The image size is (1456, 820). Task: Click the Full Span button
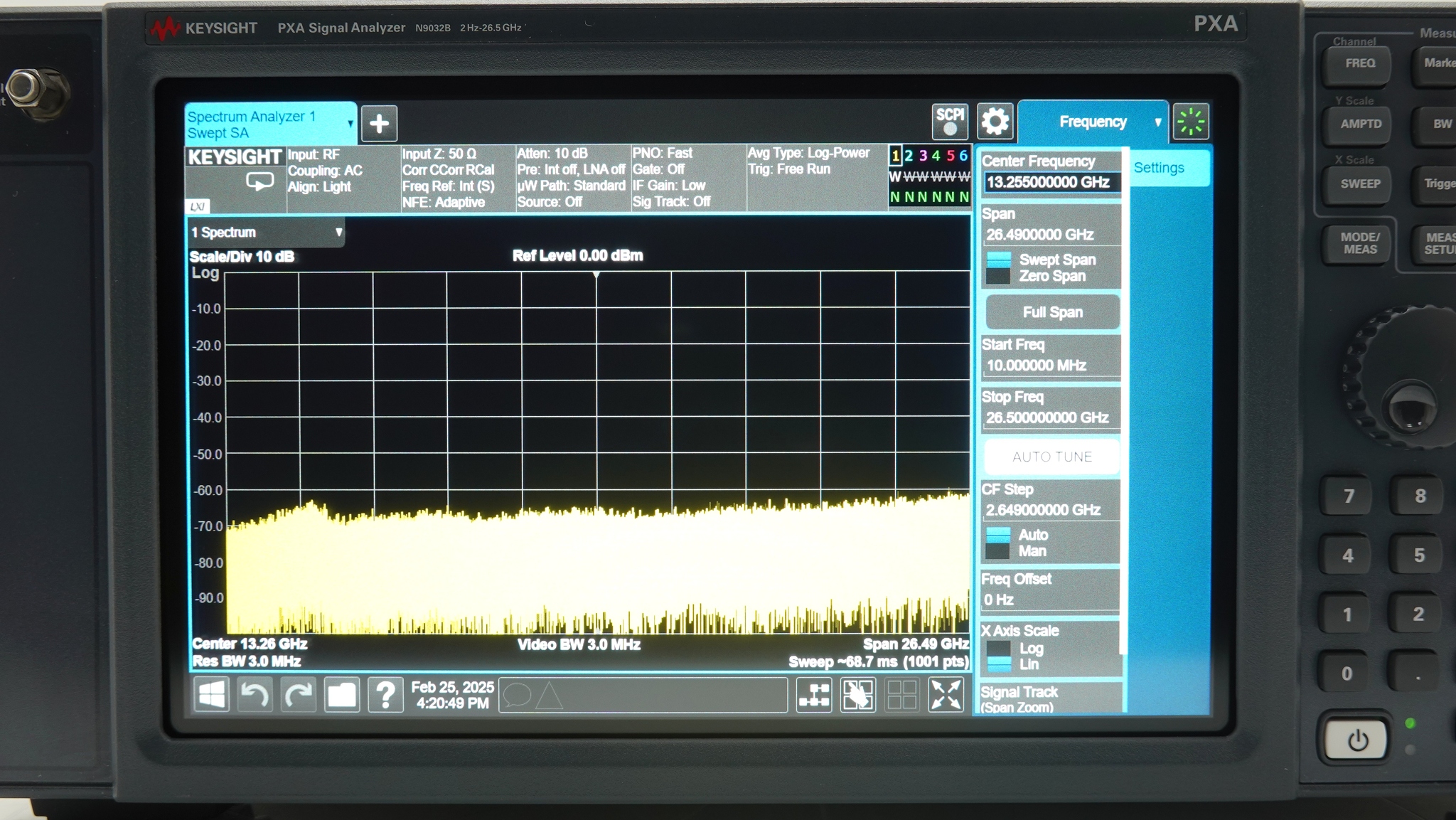(x=1052, y=312)
